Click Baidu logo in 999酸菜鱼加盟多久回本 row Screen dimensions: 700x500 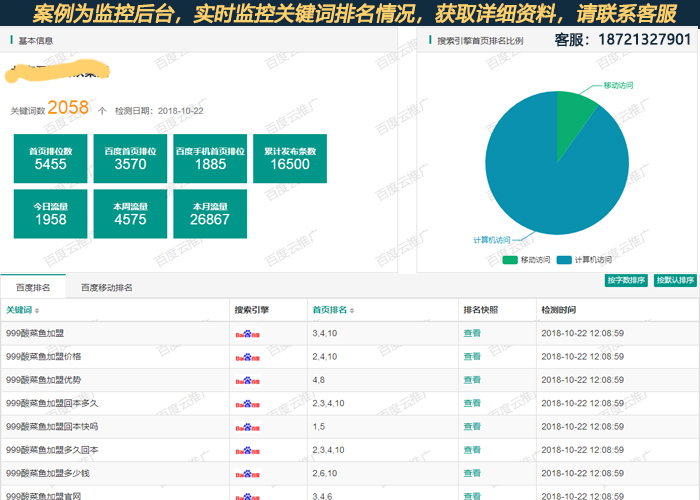(248, 450)
